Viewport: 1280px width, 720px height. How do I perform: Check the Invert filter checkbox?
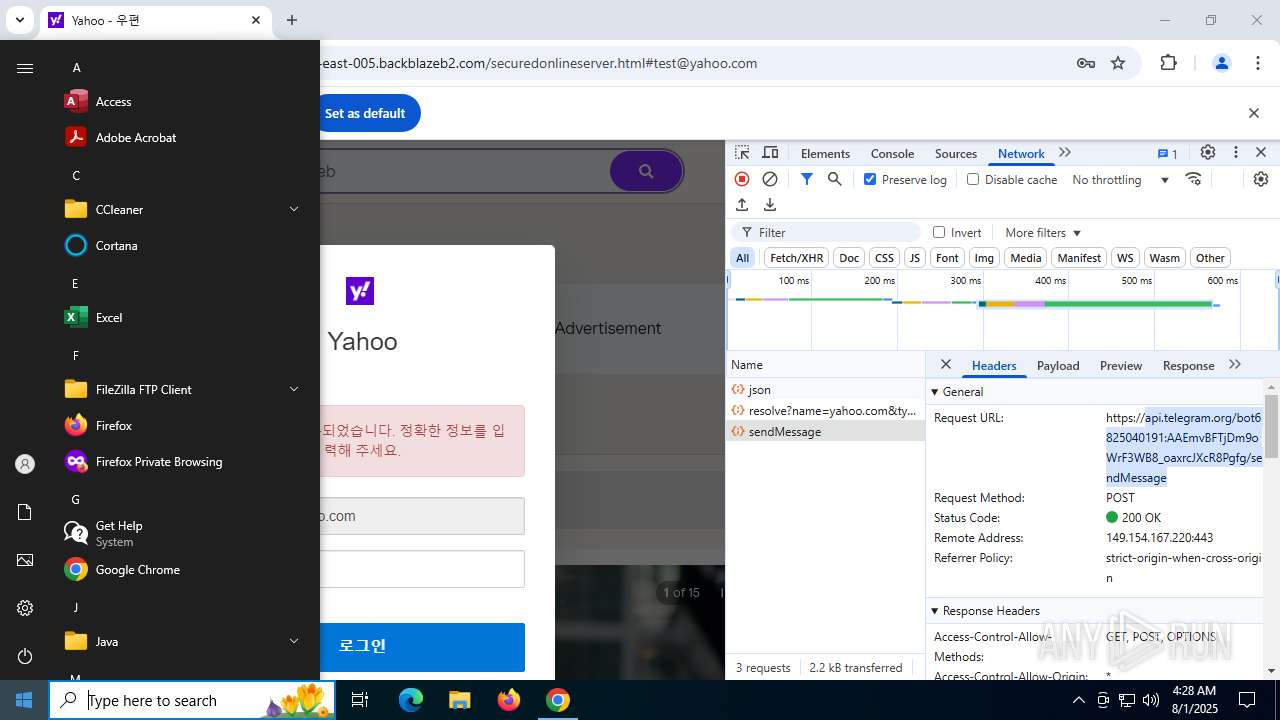pos(939,232)
